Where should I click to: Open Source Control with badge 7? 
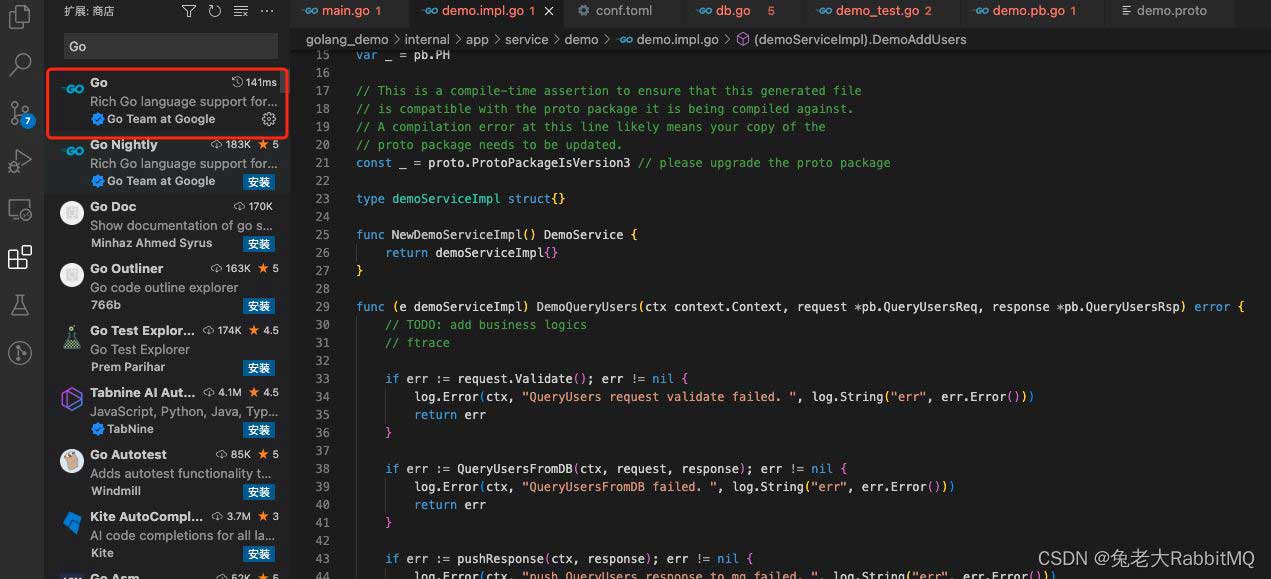(x=20, y=113)
